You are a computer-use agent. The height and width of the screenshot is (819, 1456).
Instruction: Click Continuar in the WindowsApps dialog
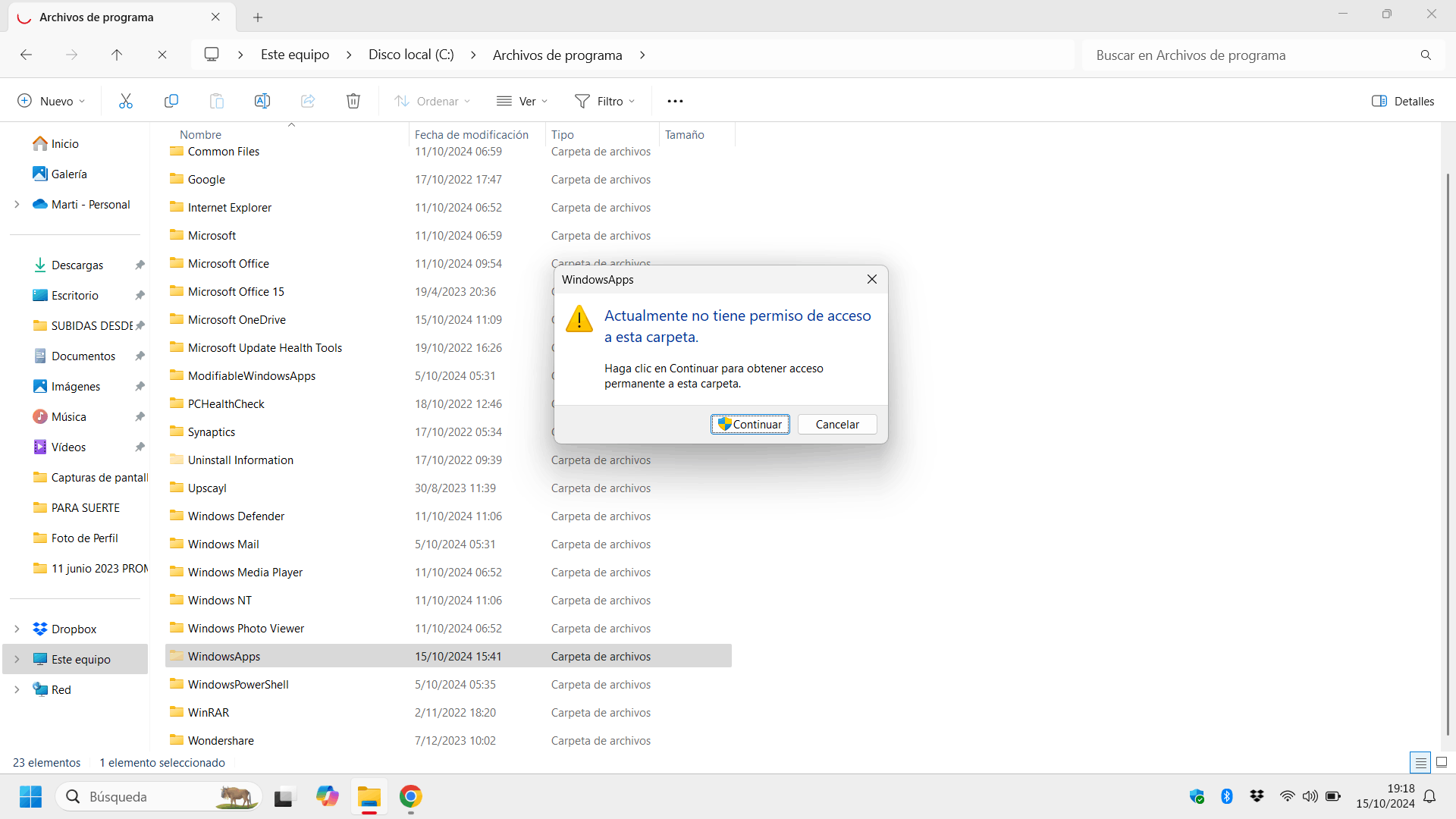[x=750, y=424]
